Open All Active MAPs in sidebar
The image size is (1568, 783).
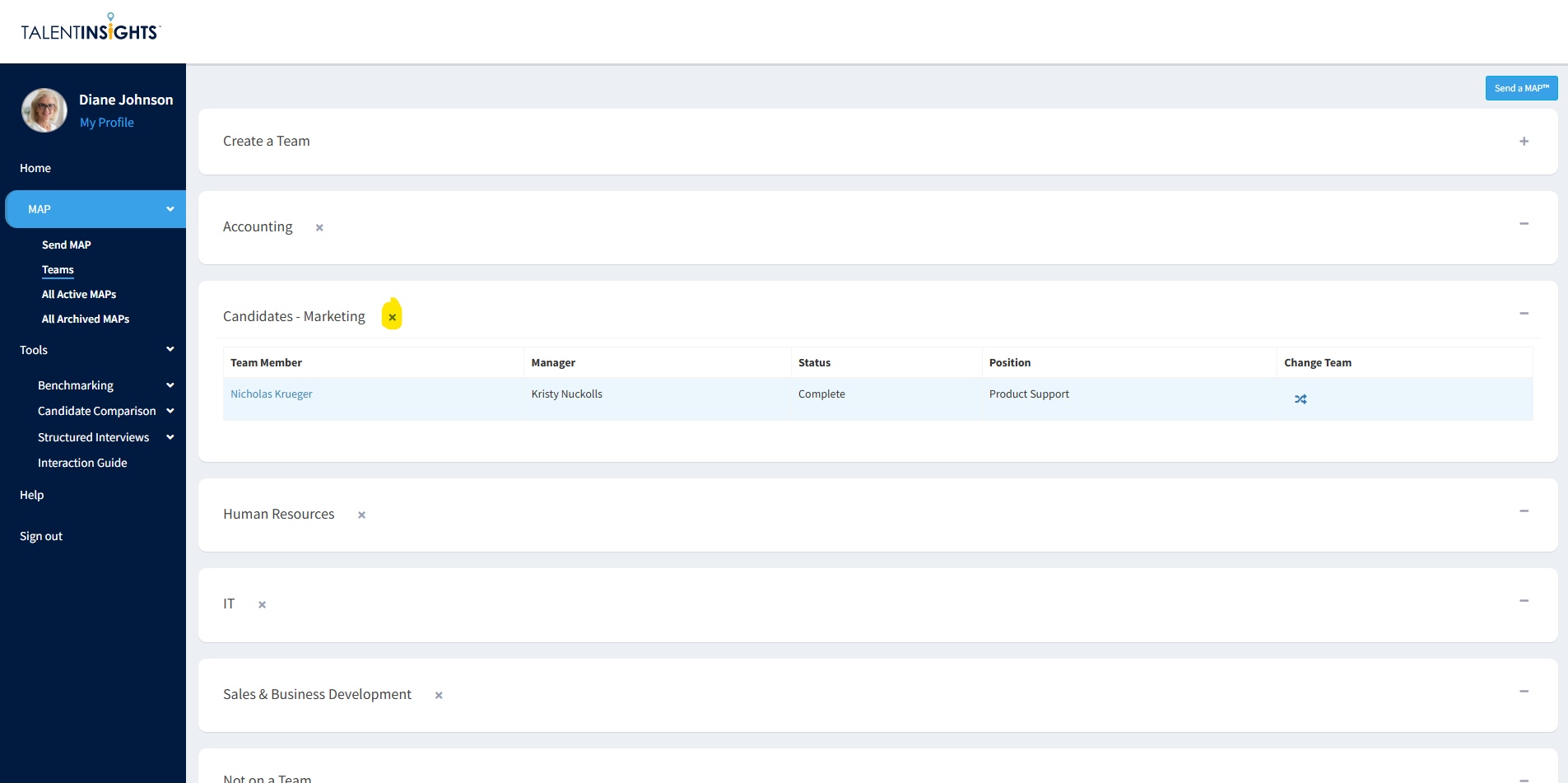pos(79,295)
